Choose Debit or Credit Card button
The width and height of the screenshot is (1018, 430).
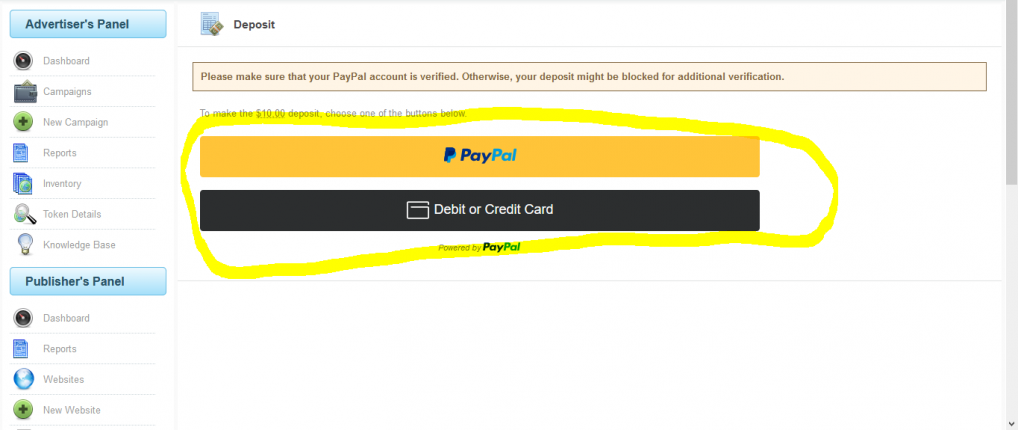(x=479, y=210)
